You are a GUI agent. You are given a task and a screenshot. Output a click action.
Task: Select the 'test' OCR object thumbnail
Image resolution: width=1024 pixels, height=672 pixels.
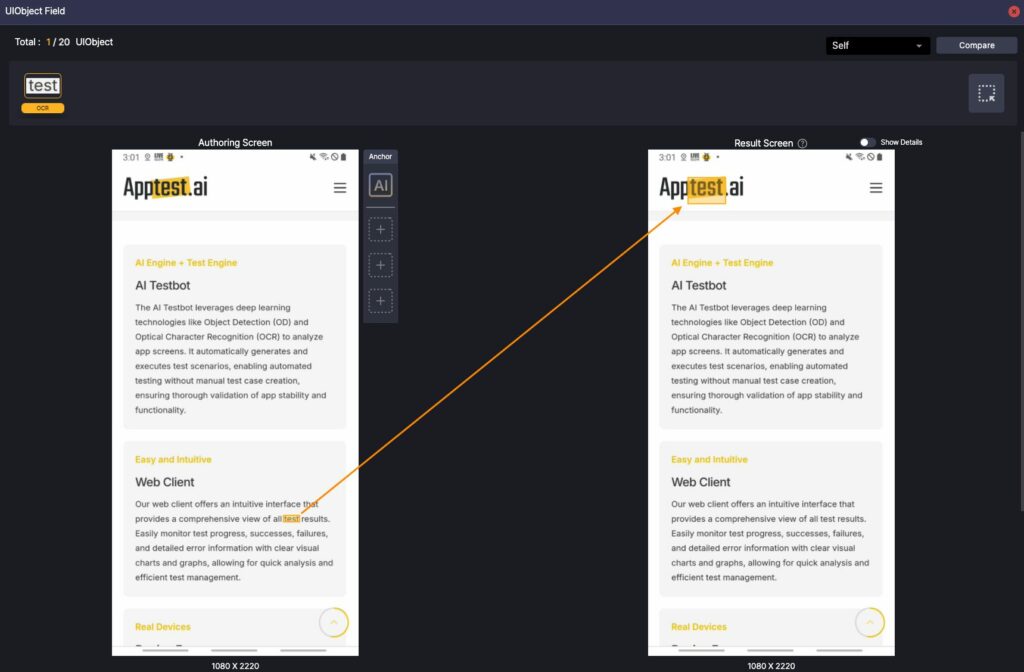coord(42,86)
